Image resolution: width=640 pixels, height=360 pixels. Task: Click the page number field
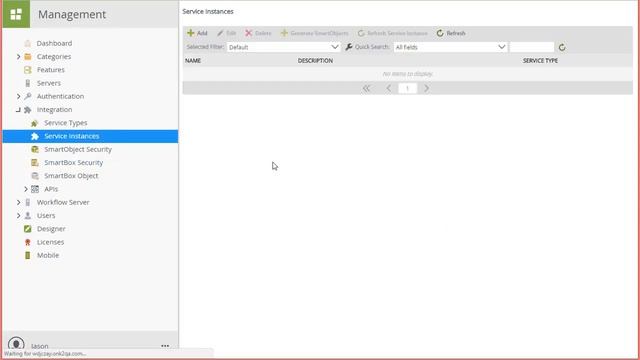407,88
